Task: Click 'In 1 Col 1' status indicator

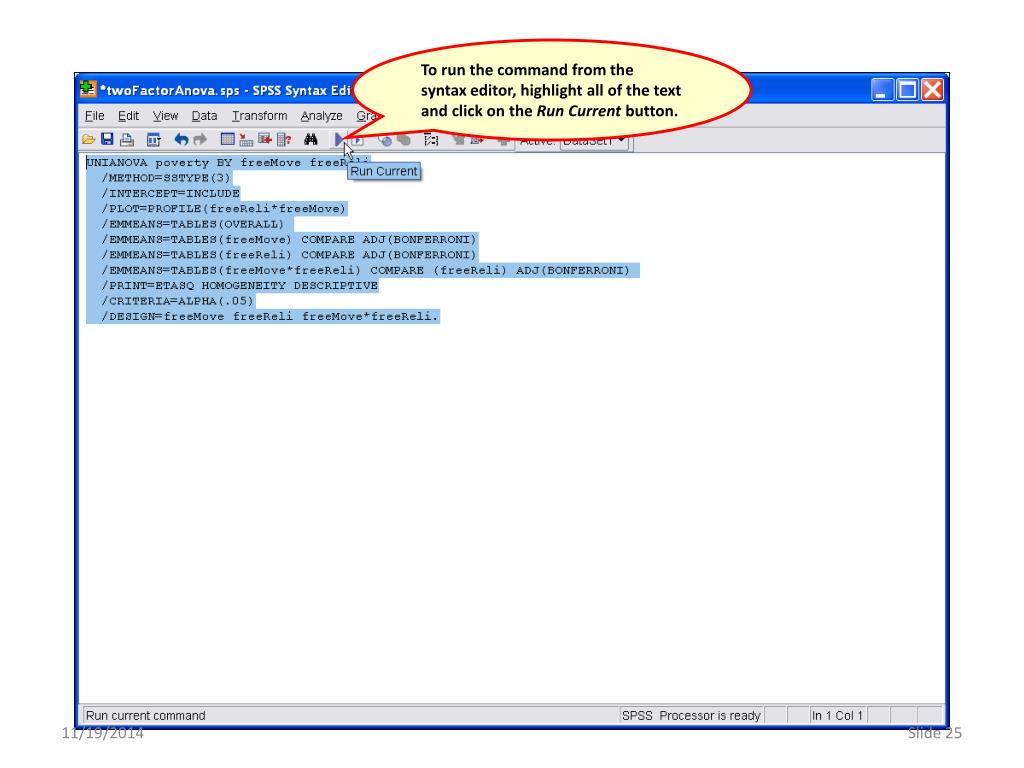Action: 837,716
